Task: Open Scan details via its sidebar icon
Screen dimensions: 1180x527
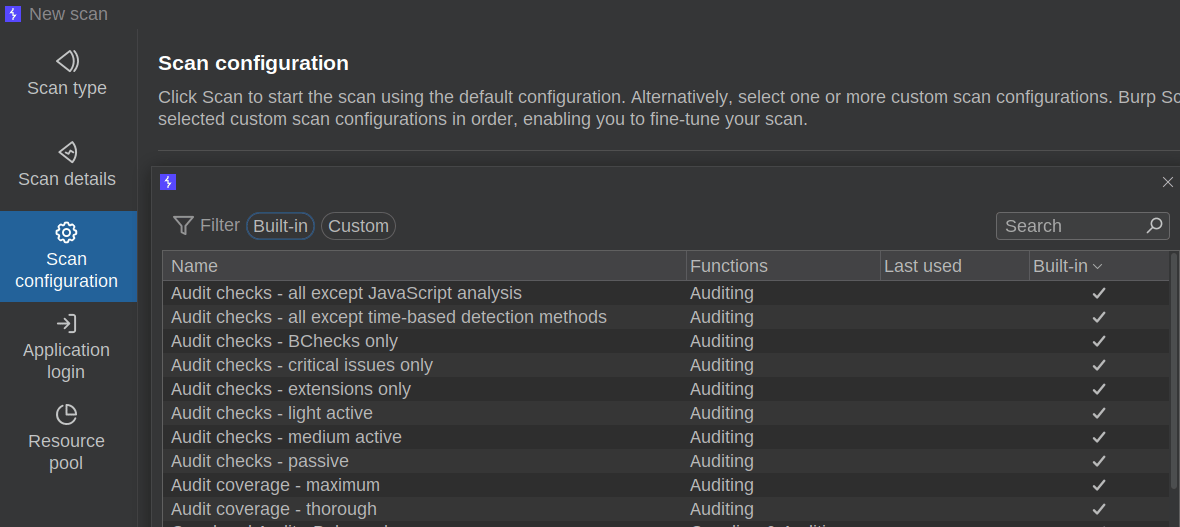Action: coord(67,152)
